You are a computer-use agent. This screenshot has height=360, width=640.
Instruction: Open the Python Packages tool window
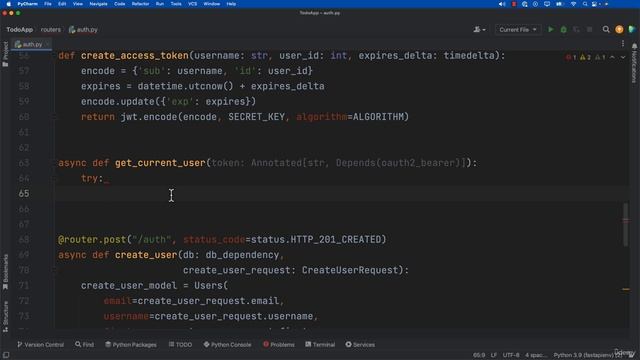tap(131, 344)
